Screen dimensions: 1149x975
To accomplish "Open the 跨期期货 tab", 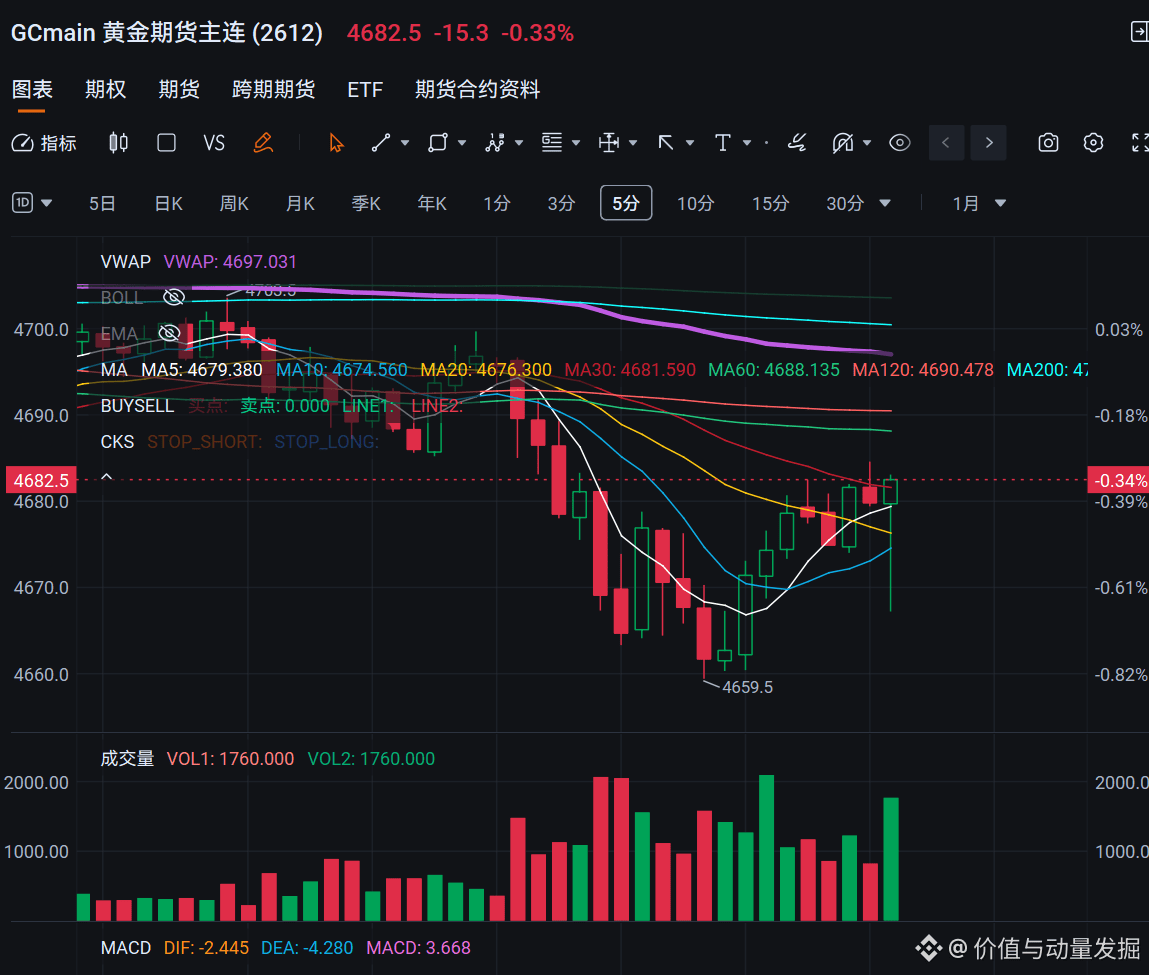I will (273, 89).
